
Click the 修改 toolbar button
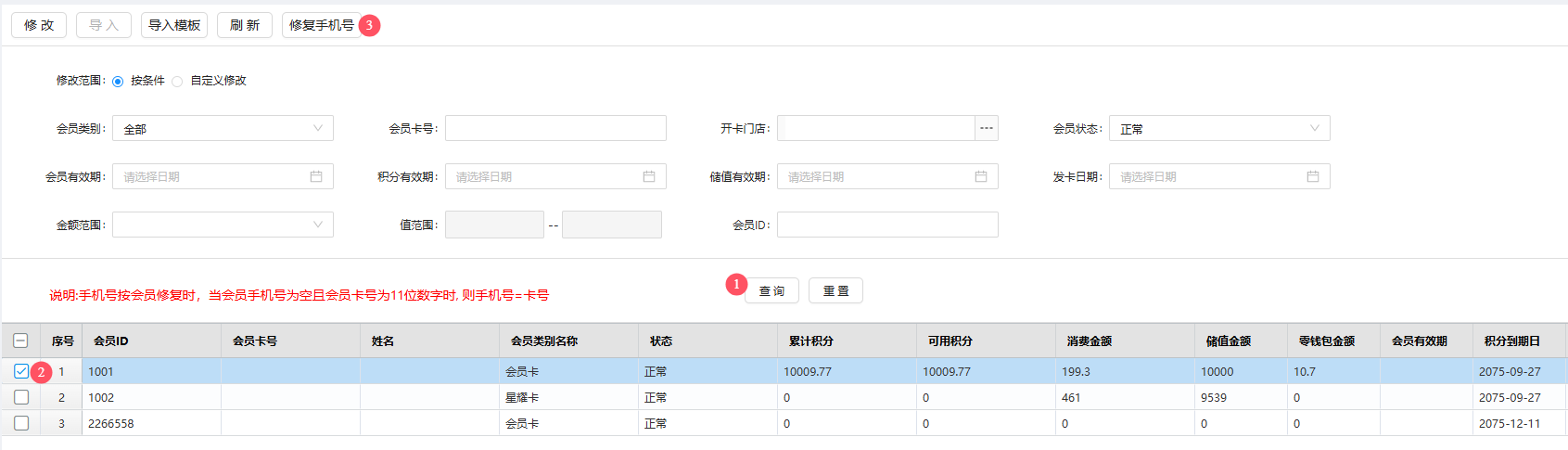click(39, 25)
